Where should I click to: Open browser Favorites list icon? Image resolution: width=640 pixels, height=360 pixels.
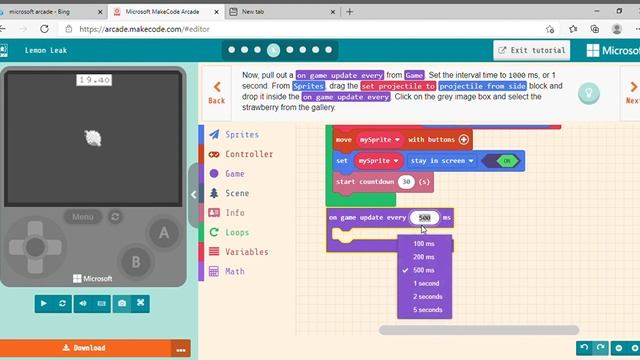(x=573, y=29)
